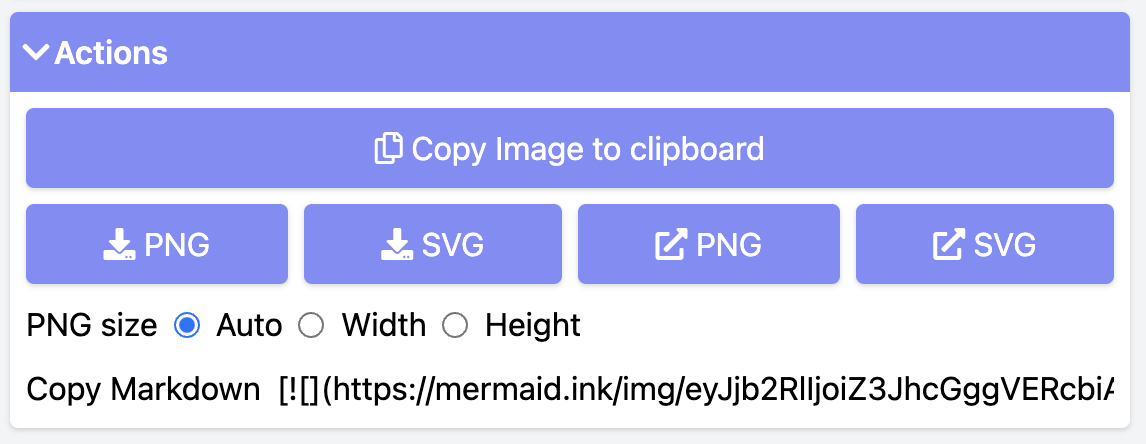Screen dimensions: 1146x444
Task: Click the external-link icon for SVG
Action: pos(949,244)
